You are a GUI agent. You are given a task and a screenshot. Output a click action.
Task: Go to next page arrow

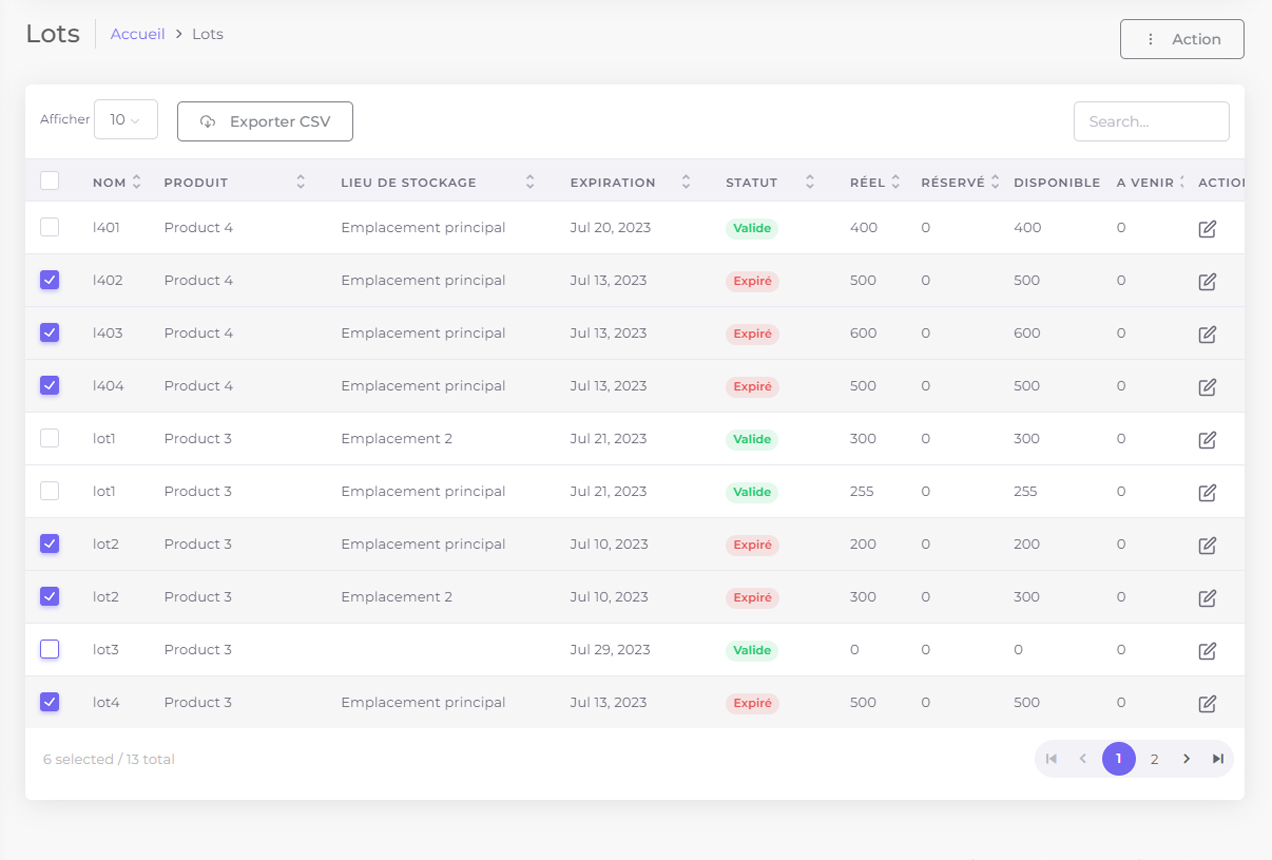coord(1187,759)
